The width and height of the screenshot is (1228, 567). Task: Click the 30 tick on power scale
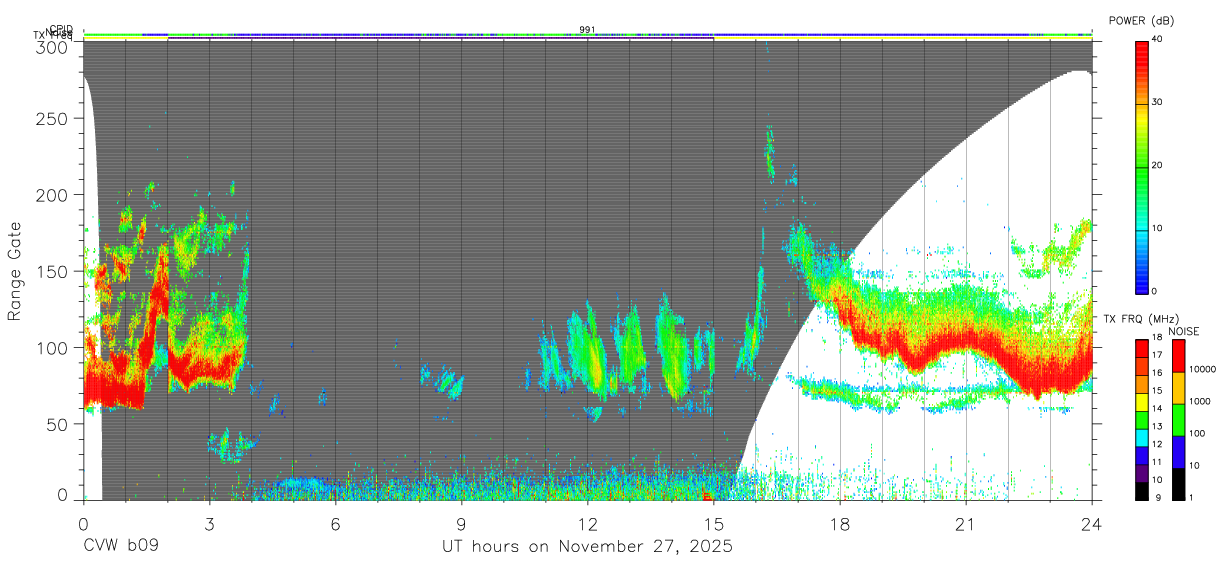1156,103
